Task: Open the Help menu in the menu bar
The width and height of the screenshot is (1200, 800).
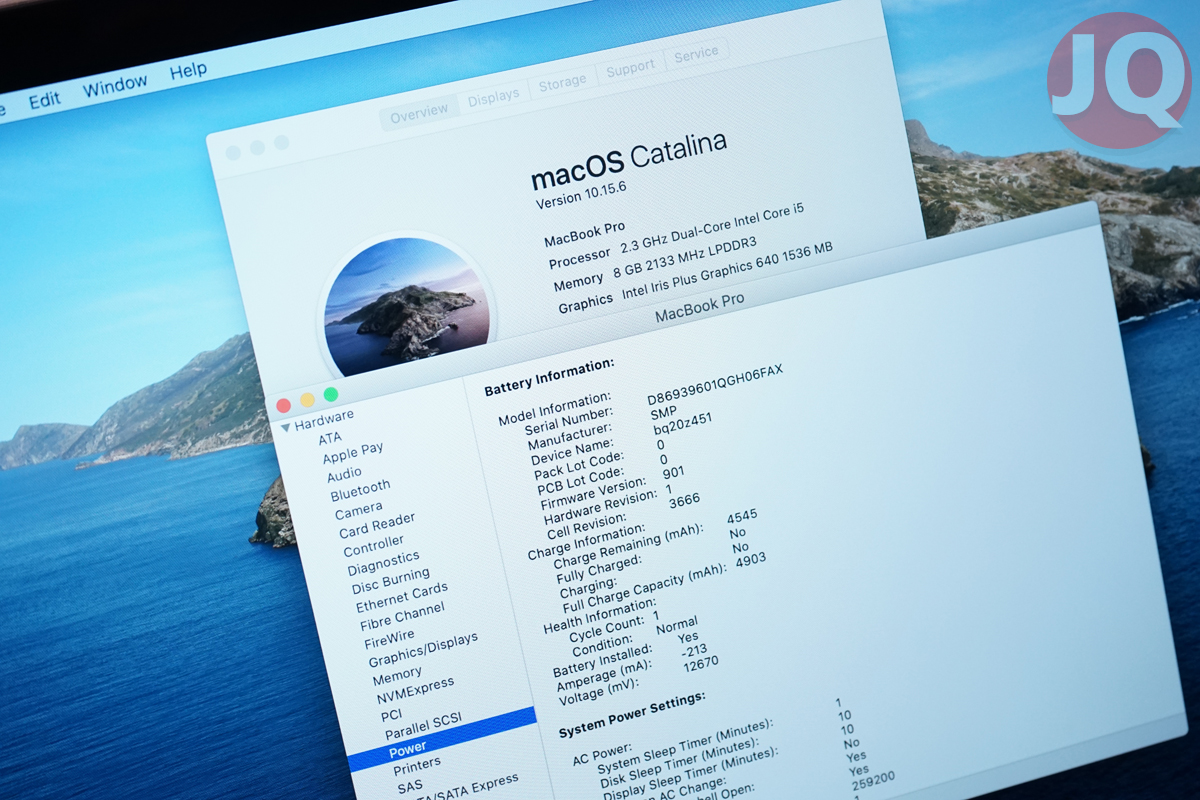Action: pos(188,71)
